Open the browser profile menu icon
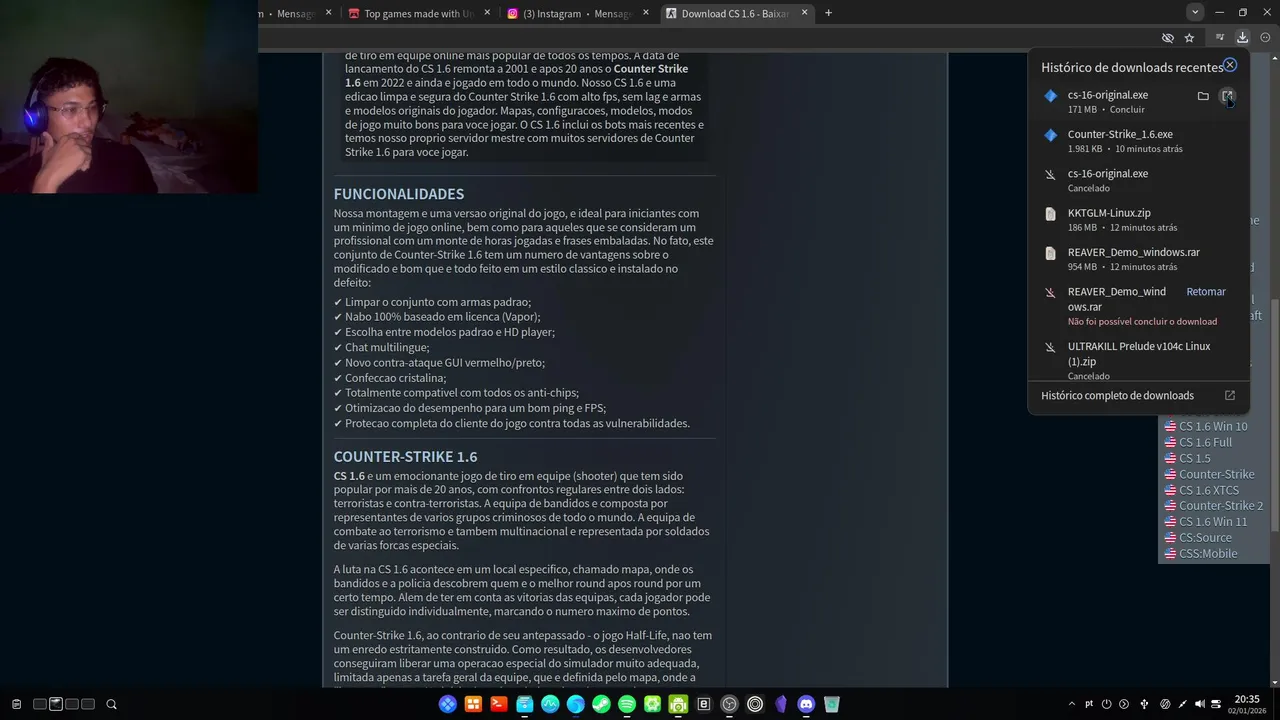This screenshot has width=1280, height=720. [1265, 37]
